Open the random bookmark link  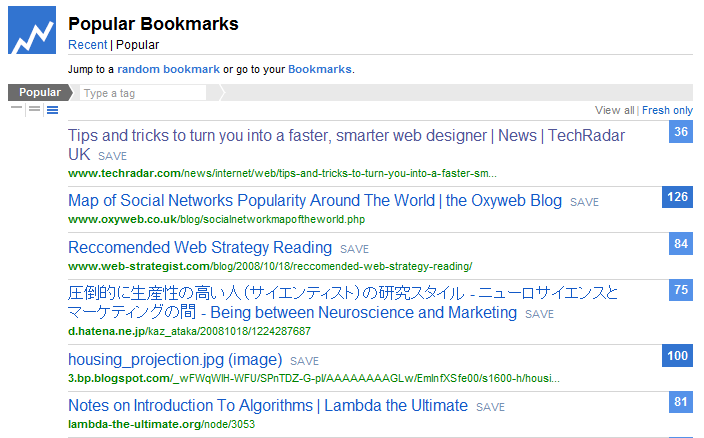[168, 70]
